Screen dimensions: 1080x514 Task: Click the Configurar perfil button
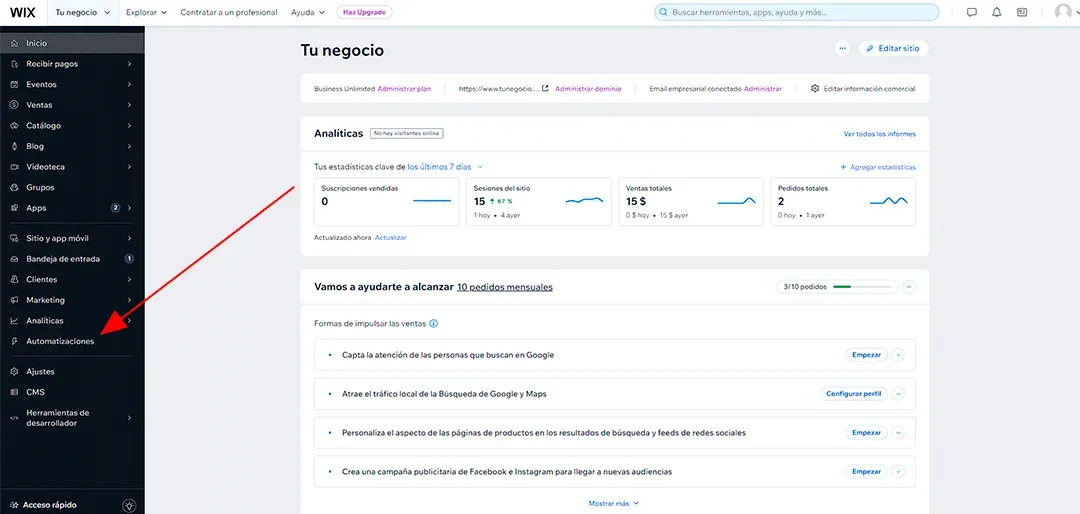[x=853, y=394]
